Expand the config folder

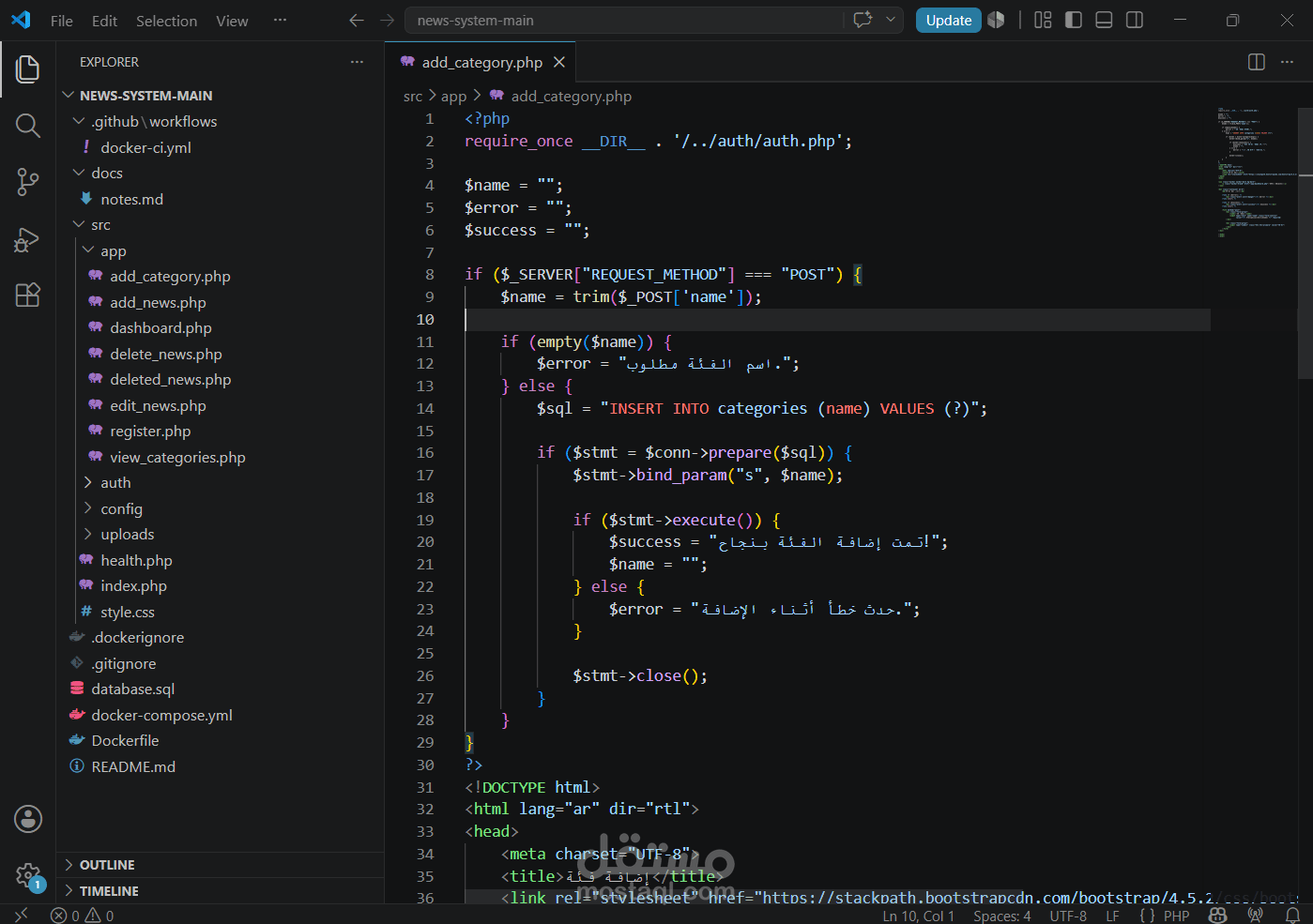[x=88, y=508]
